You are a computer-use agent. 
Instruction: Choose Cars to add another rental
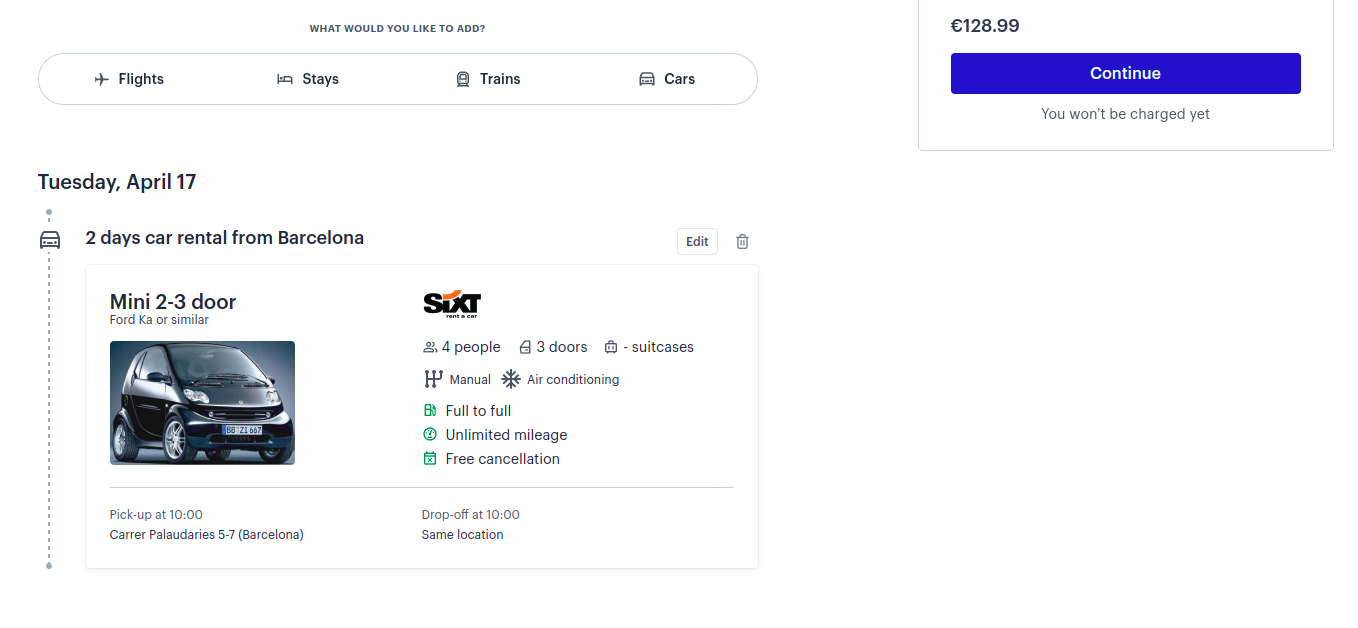click(667, 79)
